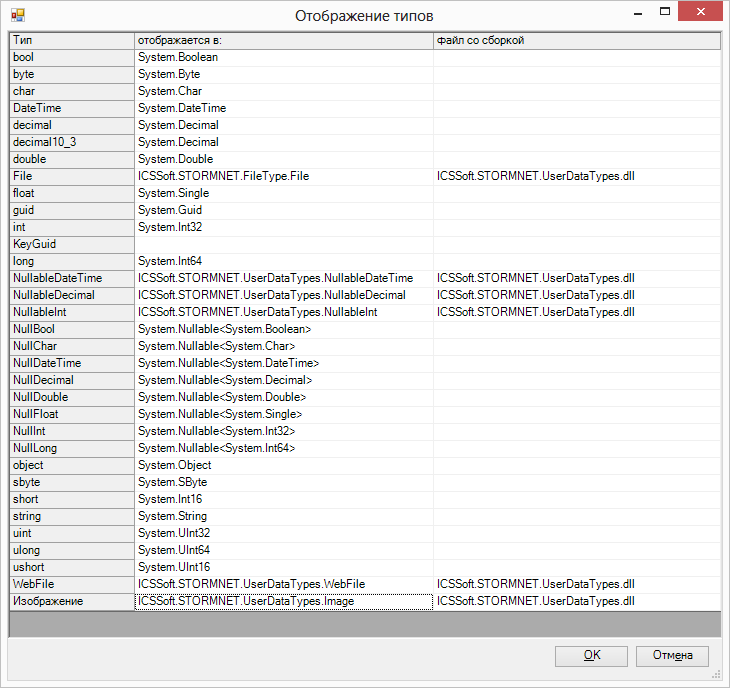Select the 'long' type cell
The height and width of the screenshot is (688, 730).
click(x=72, y=261)
